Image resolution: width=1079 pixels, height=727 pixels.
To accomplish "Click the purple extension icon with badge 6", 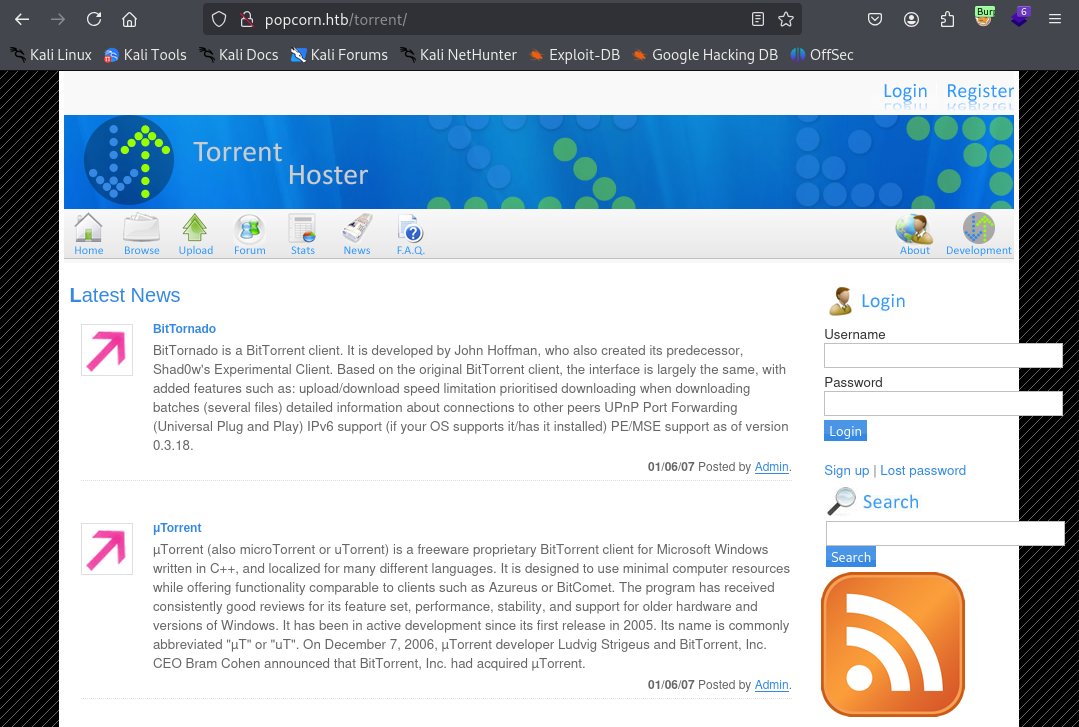I will tap(1020, 17).
